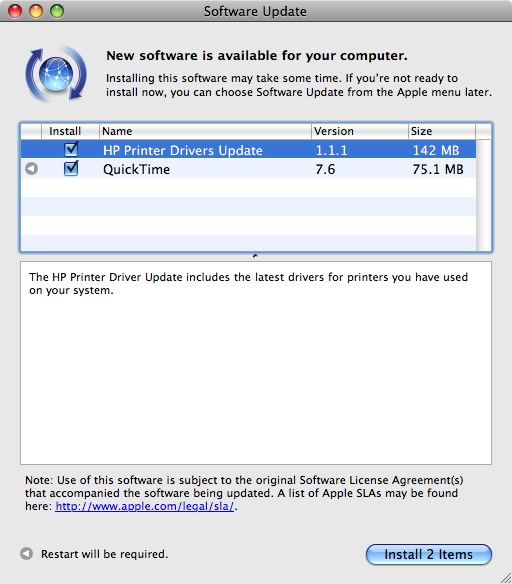
Task: Click the update list vertical scrollbar
Action: click(x=484, y=195)
